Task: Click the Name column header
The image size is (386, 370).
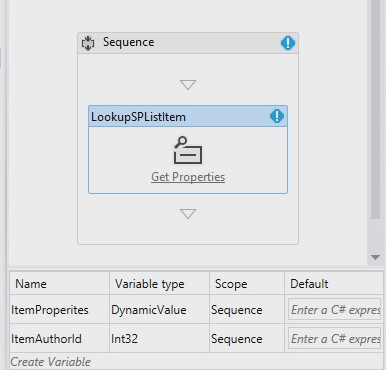Action: coord(59,284)
